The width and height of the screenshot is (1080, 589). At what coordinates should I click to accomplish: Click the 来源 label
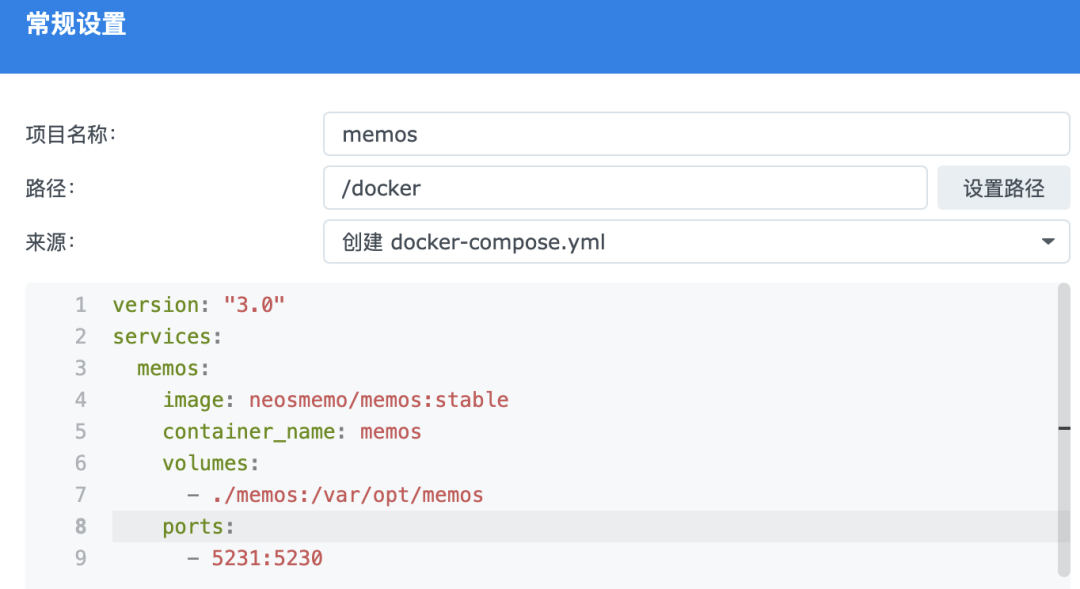pyautogui.click(x=50, y=242)
